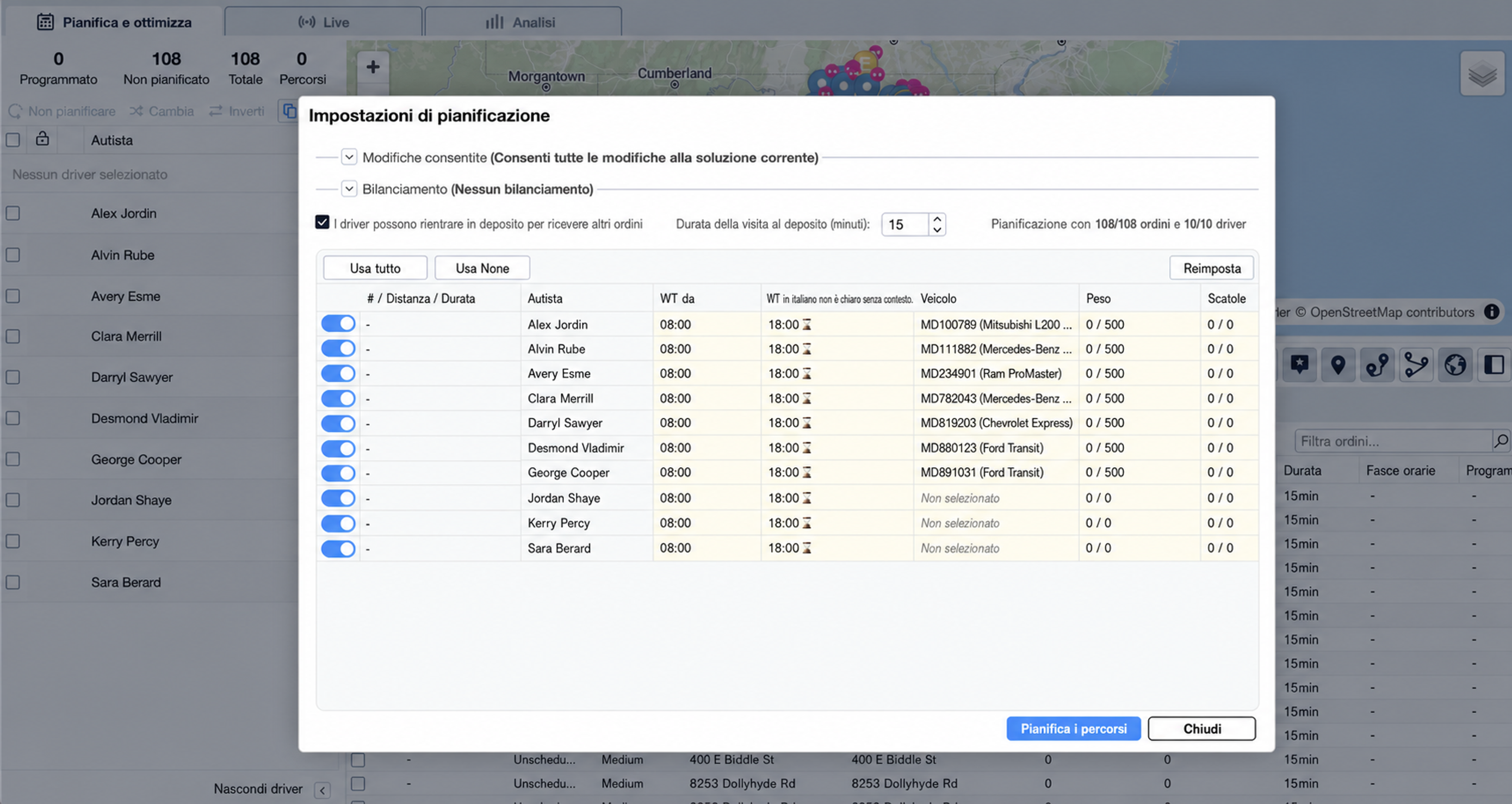Start planning with Pianifica i percorsi
Screen dimensions: 1512x804
click(x=1074, y=728)
